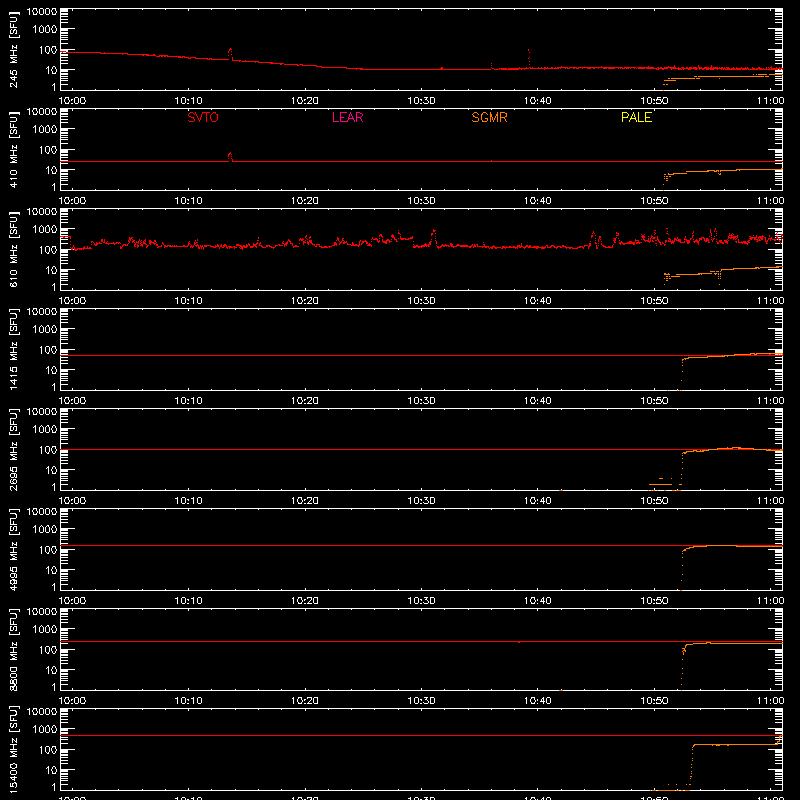
Task: Click the 10000 y-axis label of the 245 MHz plot
Action: click(42, 12)
